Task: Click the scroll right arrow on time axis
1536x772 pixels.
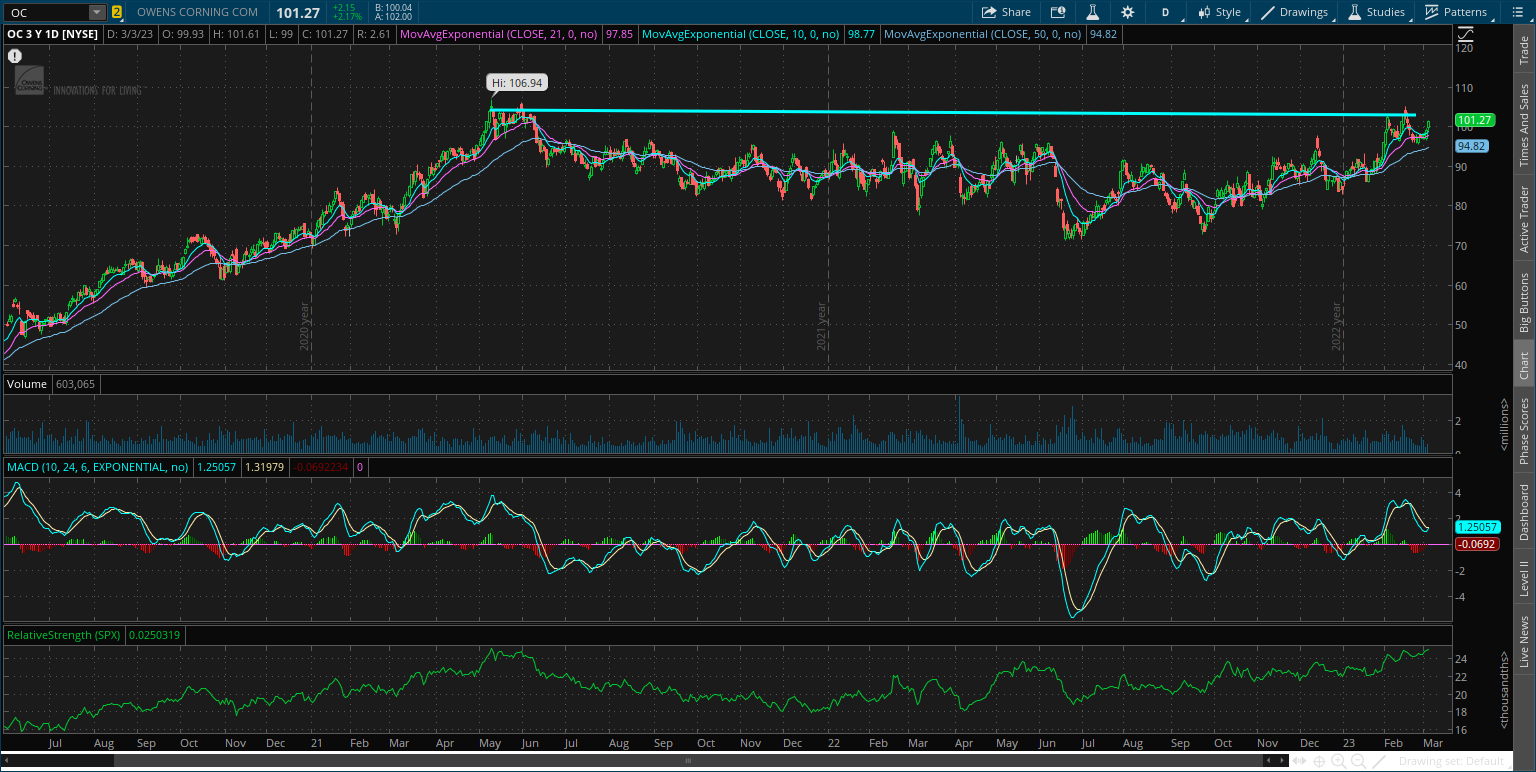Action: (1282, 761)
